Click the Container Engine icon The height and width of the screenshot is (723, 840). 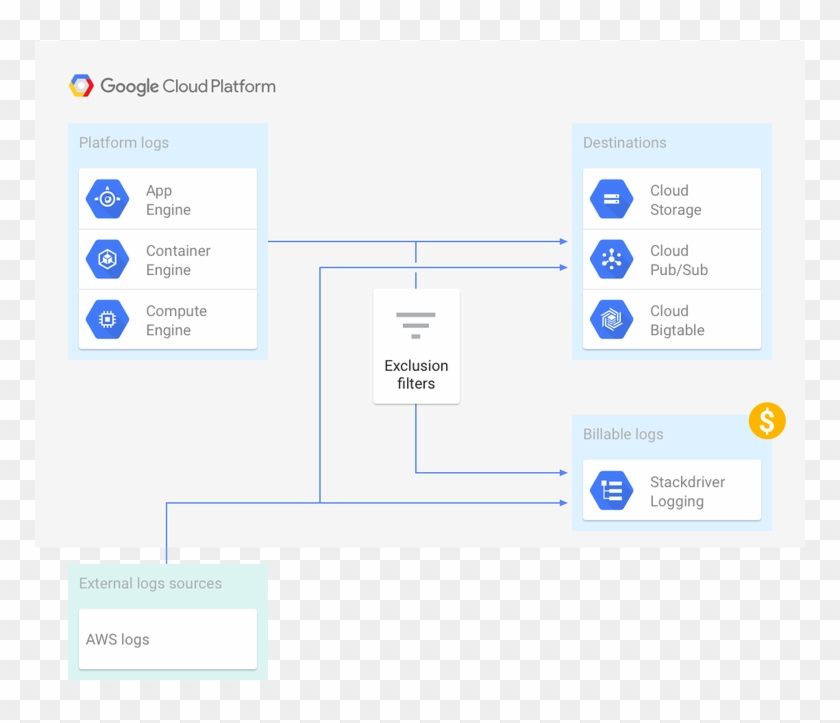105,258
